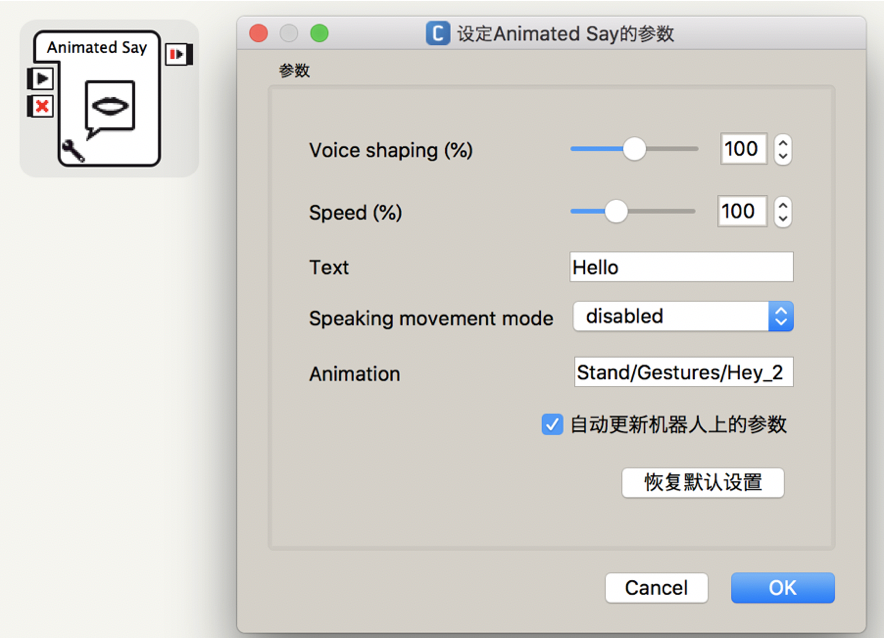Screen dimensions: 884x638
Task: Decrease the Speed value with stepper
Action: coord(784,218)
